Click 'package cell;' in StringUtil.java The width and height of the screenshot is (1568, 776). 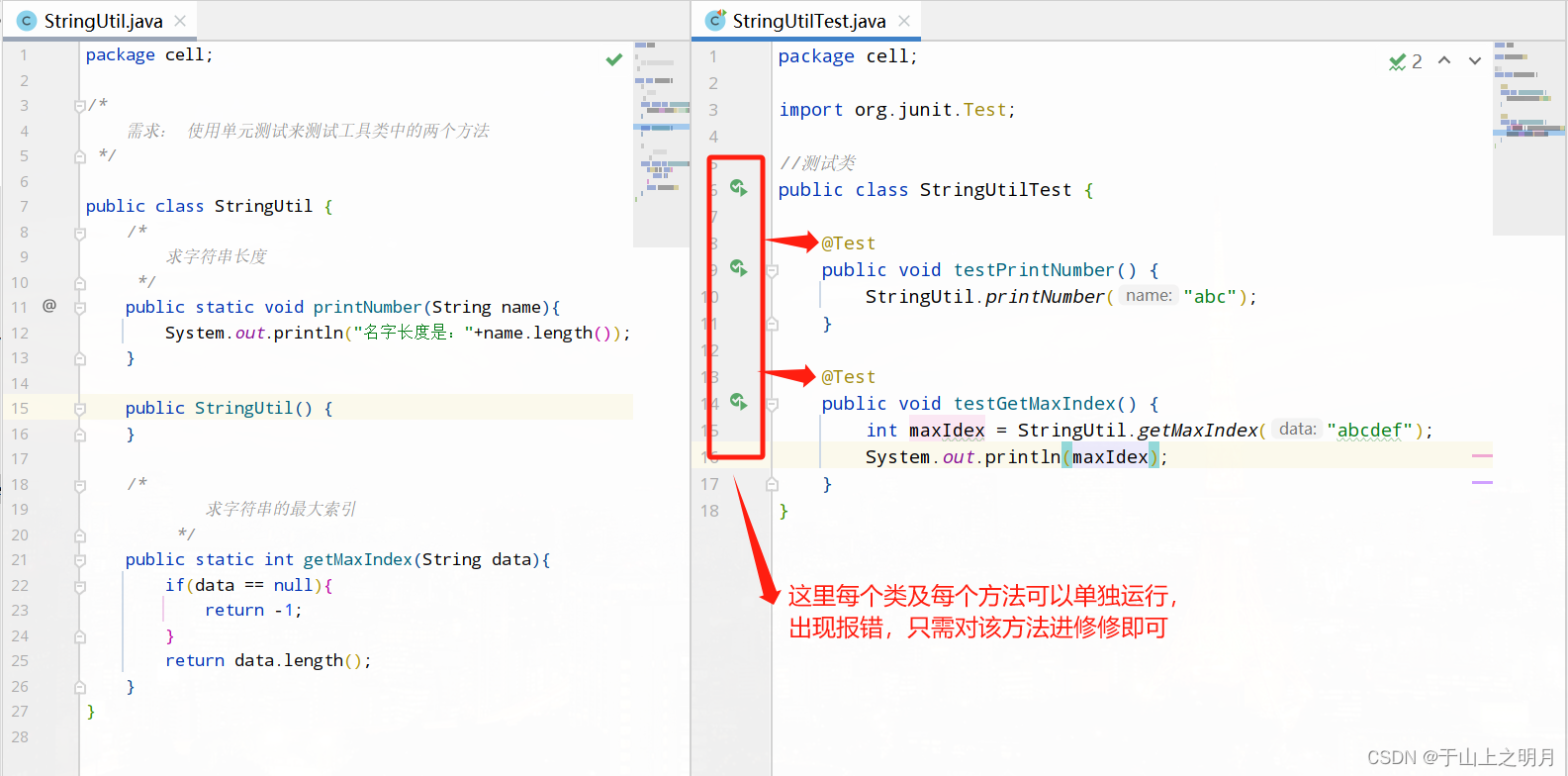click(x=149, y=55)
